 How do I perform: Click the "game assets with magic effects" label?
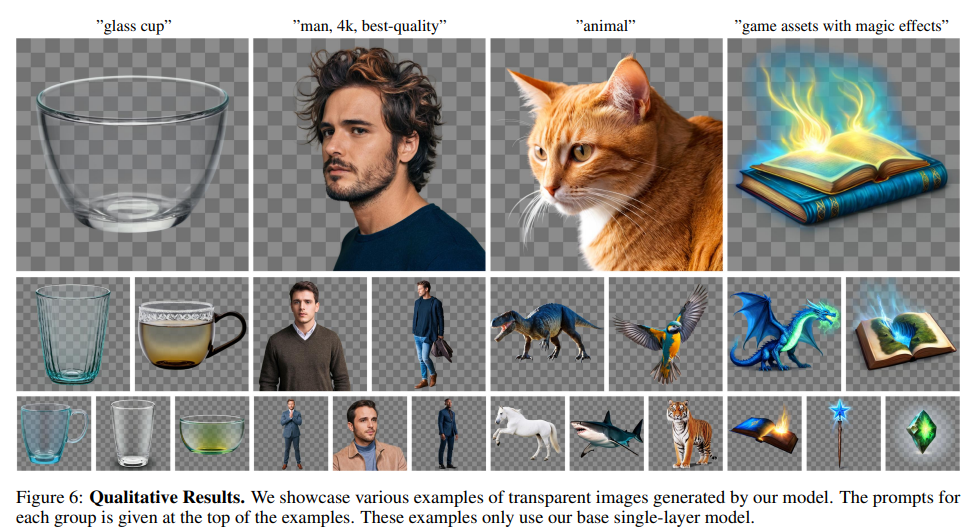point(842,26)
